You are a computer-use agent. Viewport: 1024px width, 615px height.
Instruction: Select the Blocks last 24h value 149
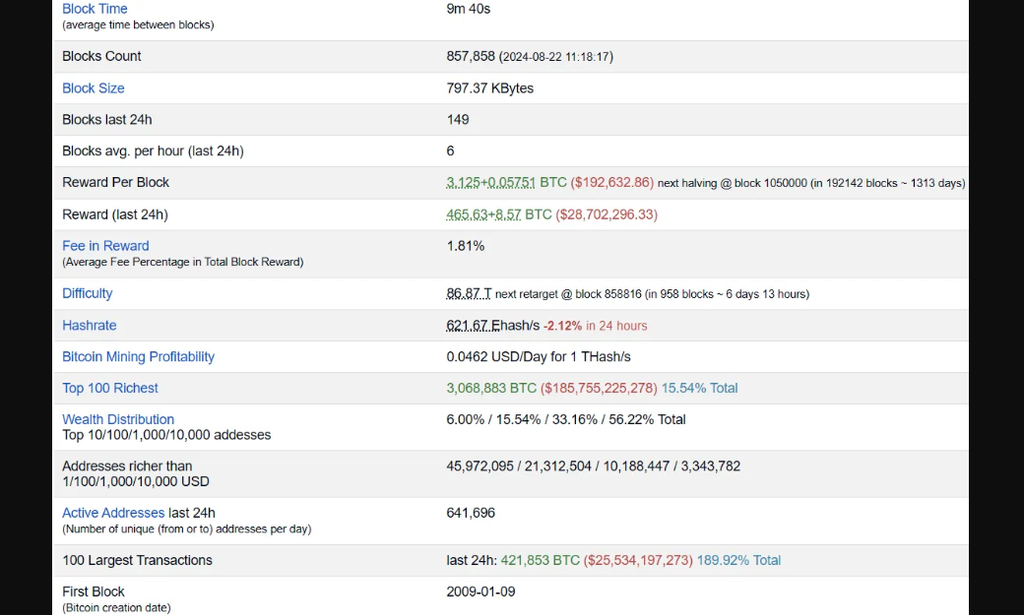(x=458, y=119)
